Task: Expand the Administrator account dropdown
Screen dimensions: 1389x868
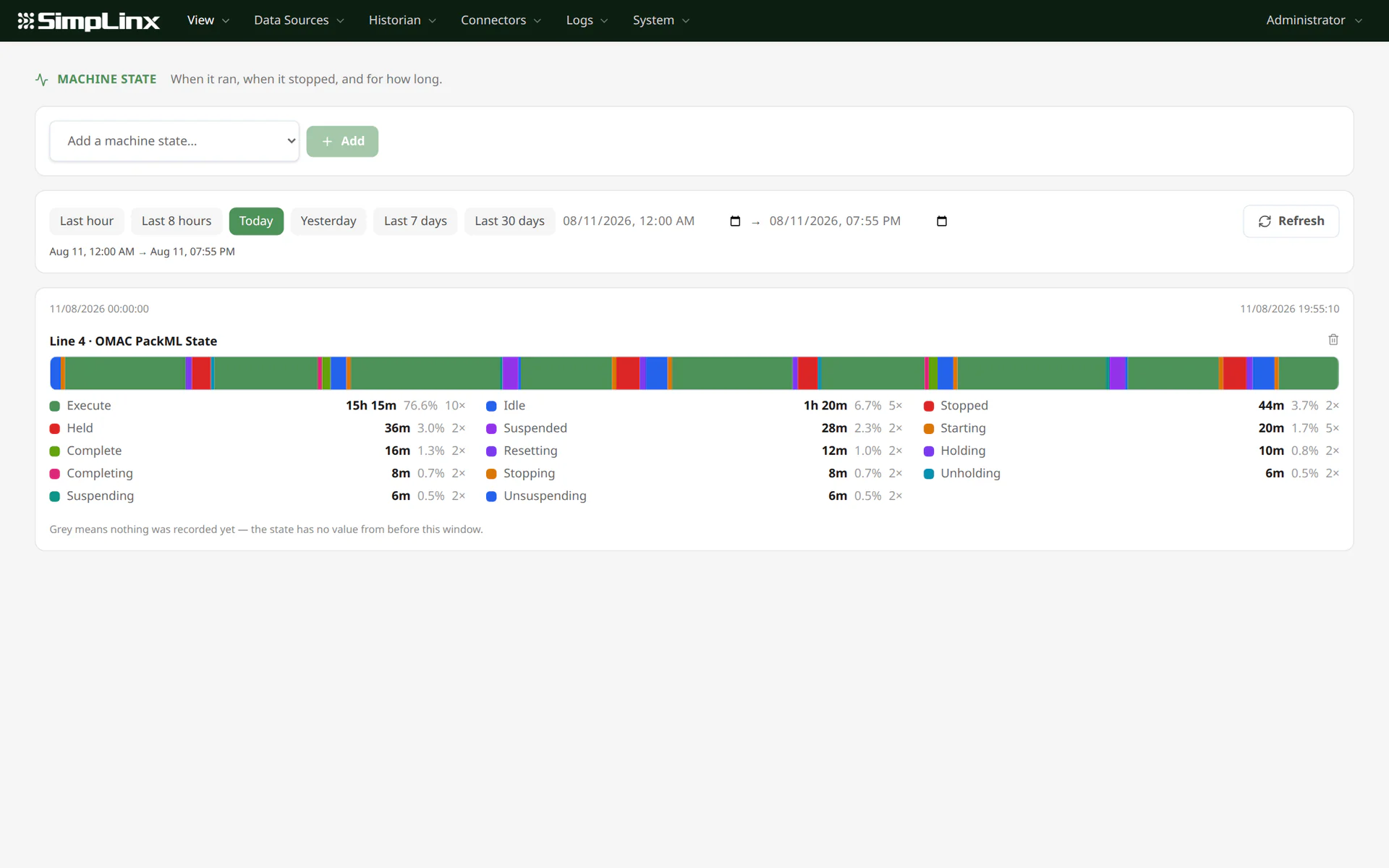Action: click(1314, 20)
